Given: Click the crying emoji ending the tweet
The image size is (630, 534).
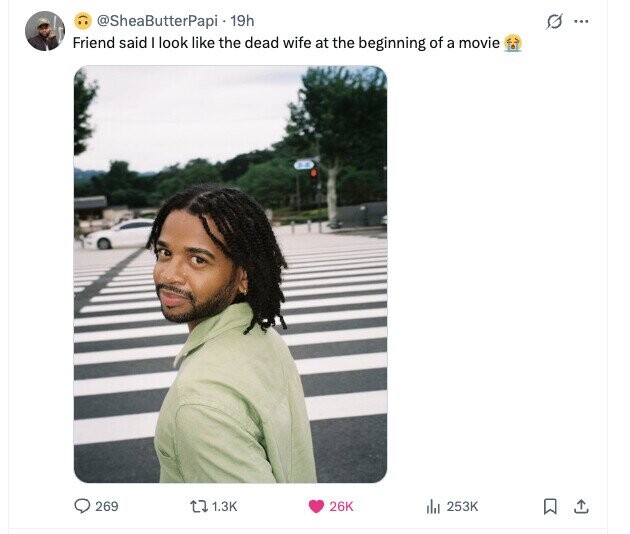Looking at the screenshot, I should click(x=513, y=43).
